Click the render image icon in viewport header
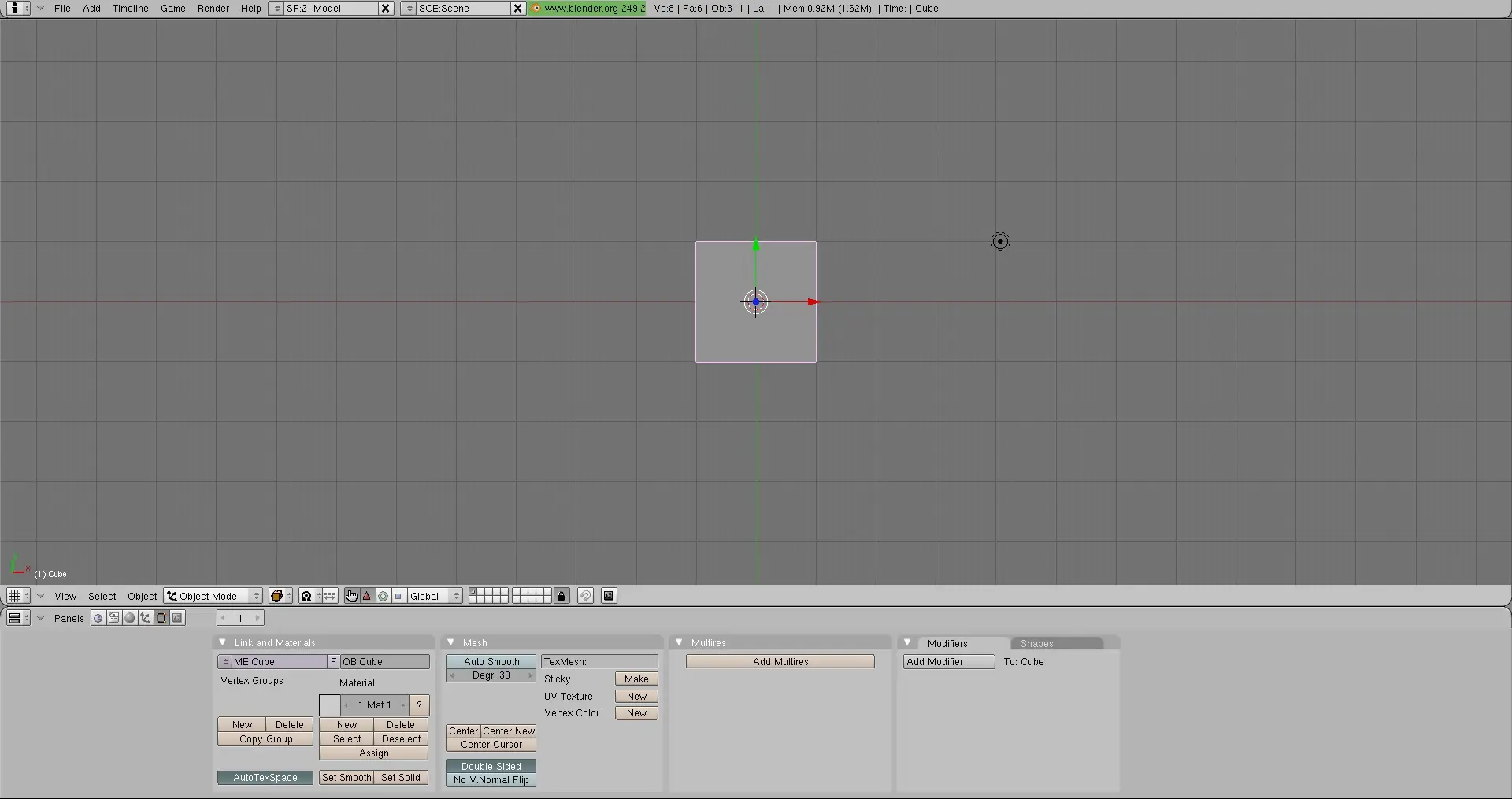Image resolution: width=1512 pixels, height=799 pixels. (x=609, y=596)
